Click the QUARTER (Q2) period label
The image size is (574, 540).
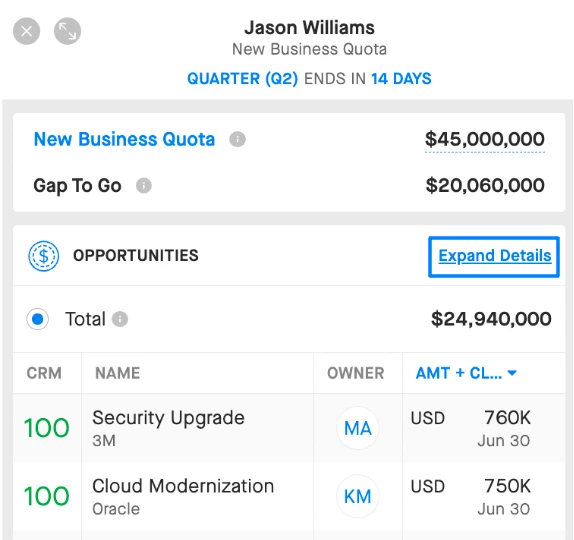pyautogui.click(x=242, y=79)
